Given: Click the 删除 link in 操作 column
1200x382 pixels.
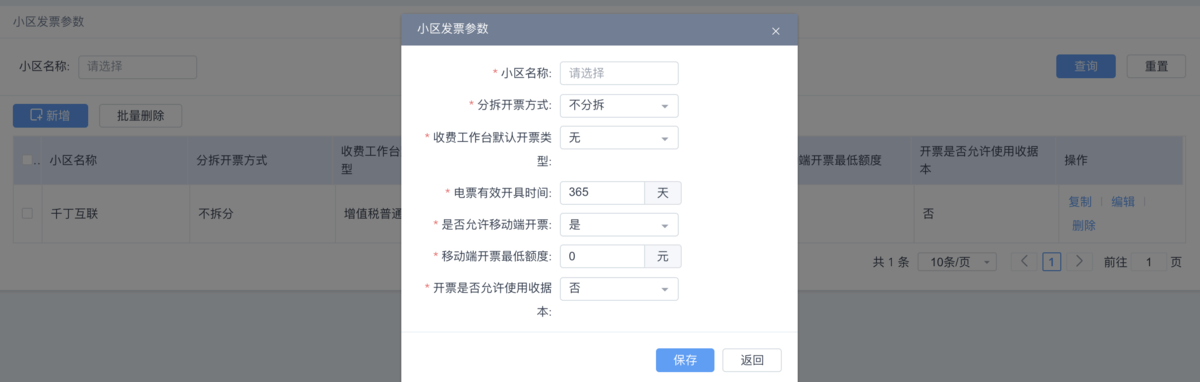Looking at the screenshot, I should pos(1084,225).
